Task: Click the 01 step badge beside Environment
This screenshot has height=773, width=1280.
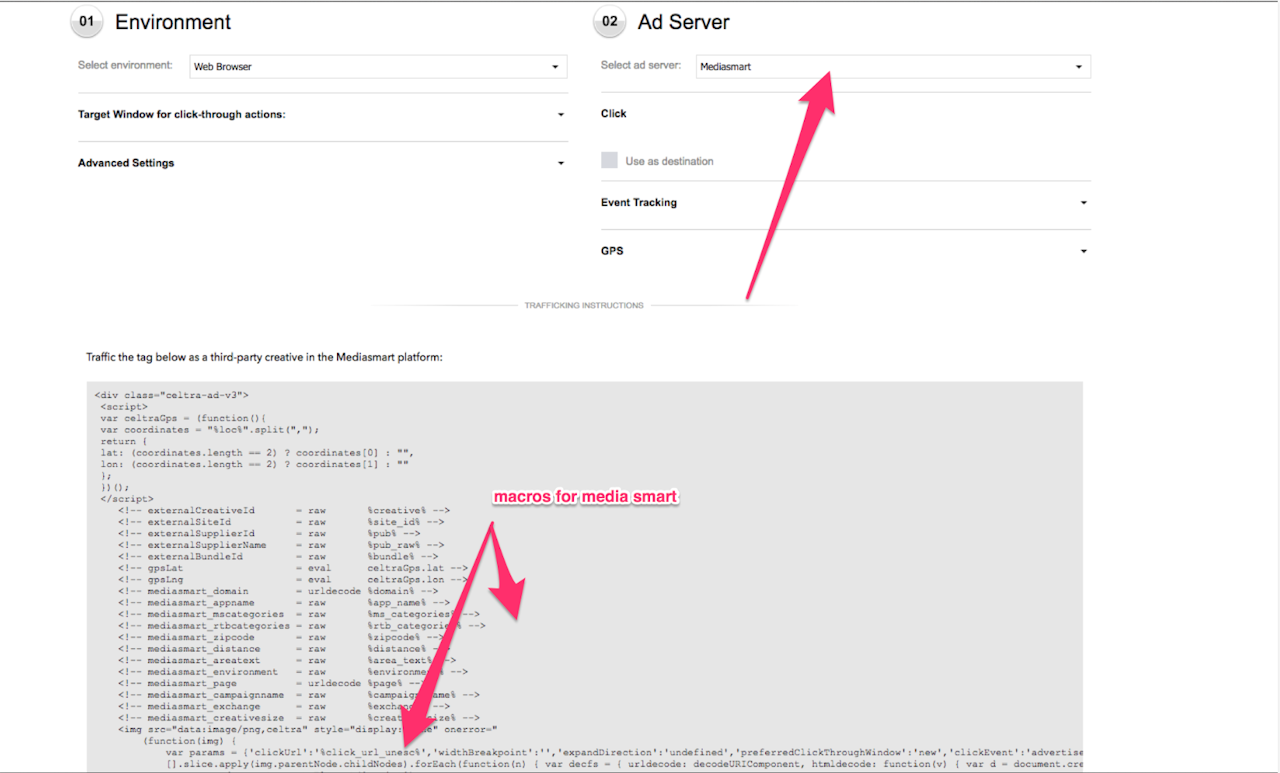Action: tap(86, 22)
